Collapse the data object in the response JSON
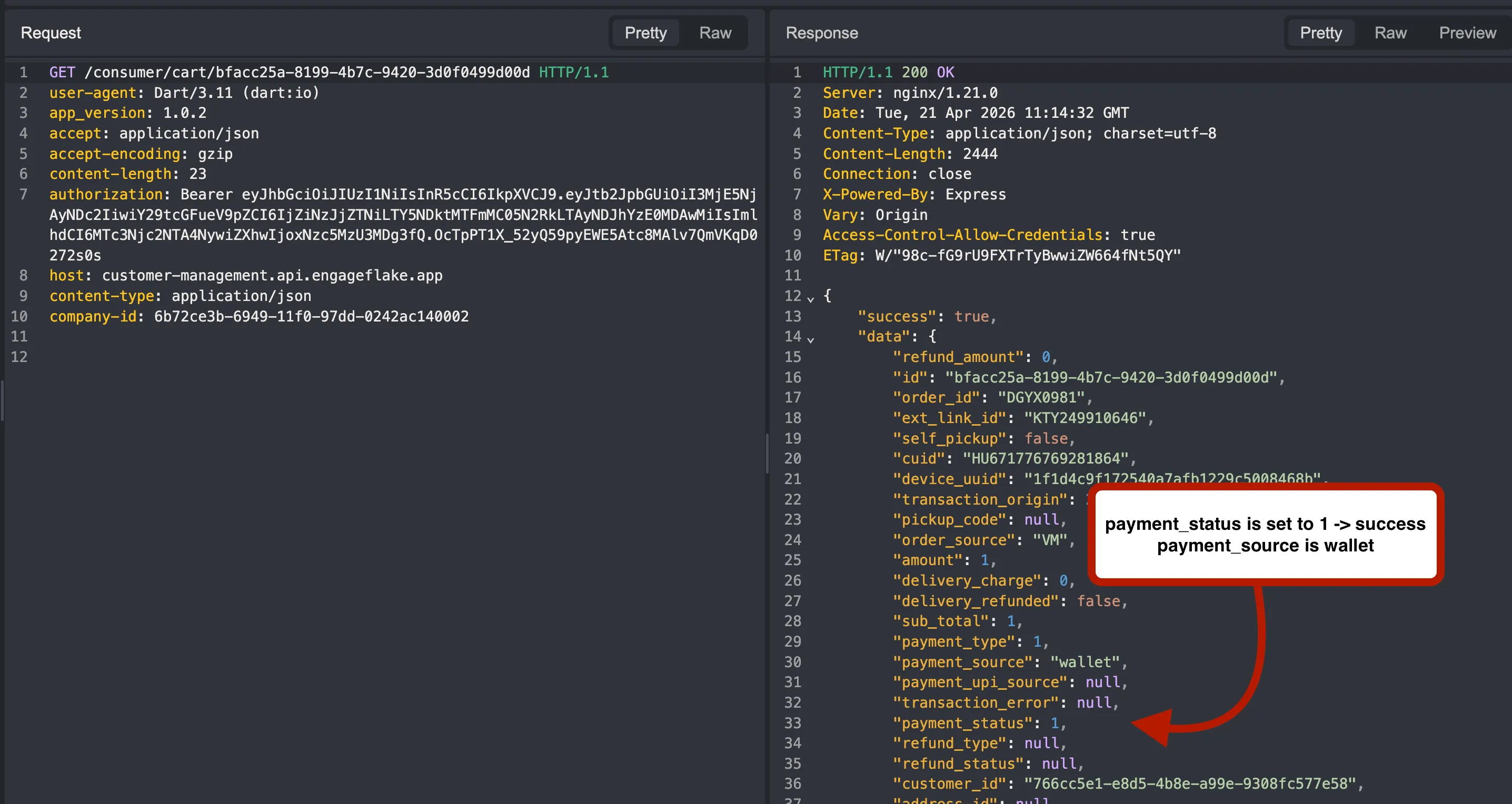1512x804 pixels. coord(811,339)
